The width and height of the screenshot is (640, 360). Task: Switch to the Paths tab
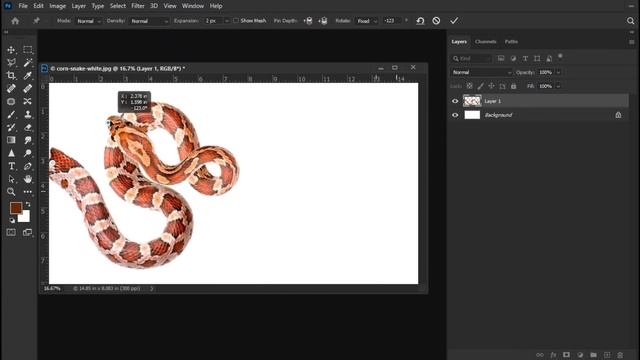[511, 42]
